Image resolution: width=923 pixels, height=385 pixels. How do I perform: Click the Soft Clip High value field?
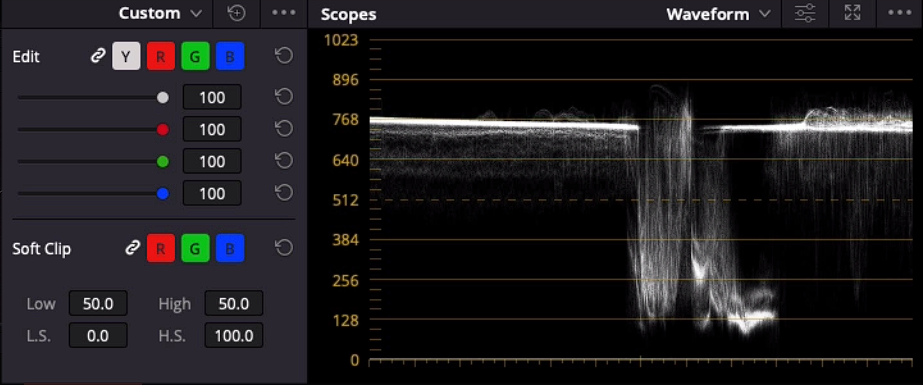pos(234,304)
